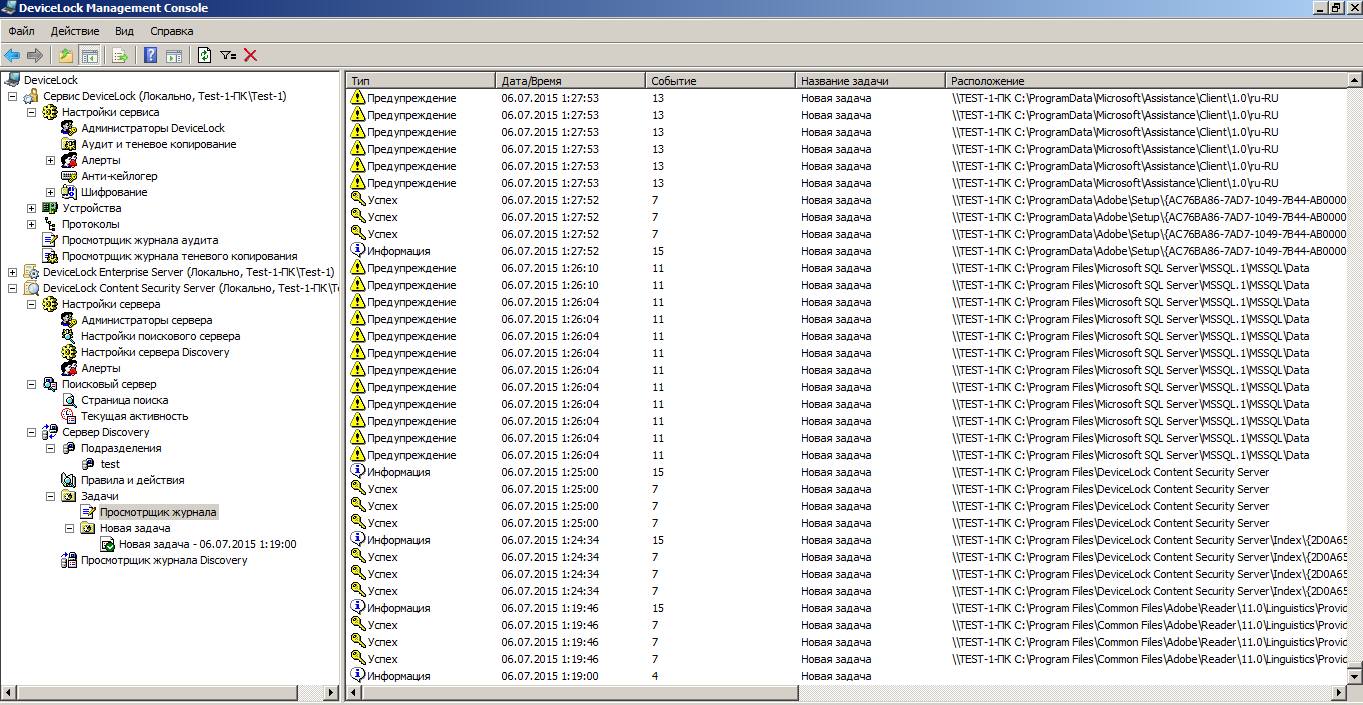This screenshot has width=1363, height=705.
Task: Click the Refresh log toolbar icon
Action: (205, 56)
